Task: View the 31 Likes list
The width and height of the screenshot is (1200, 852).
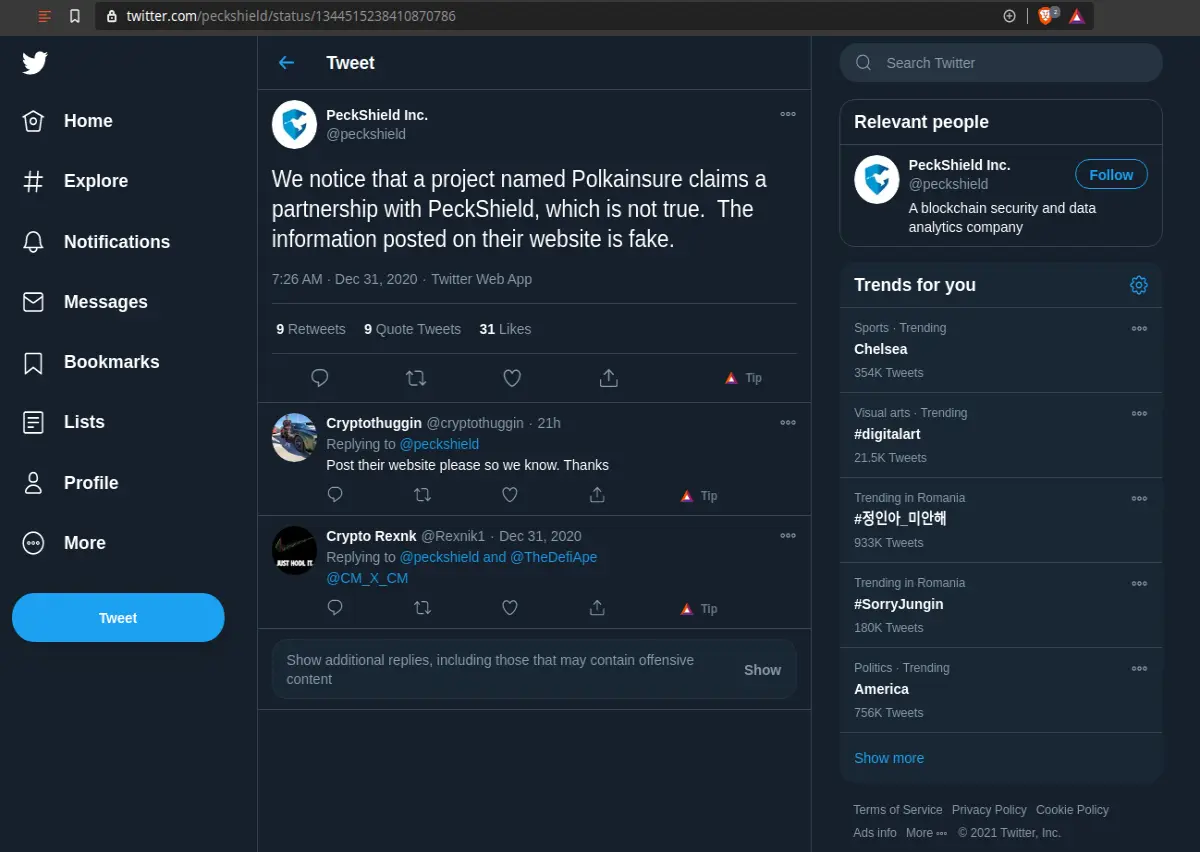Action: [x=505, y=329]
